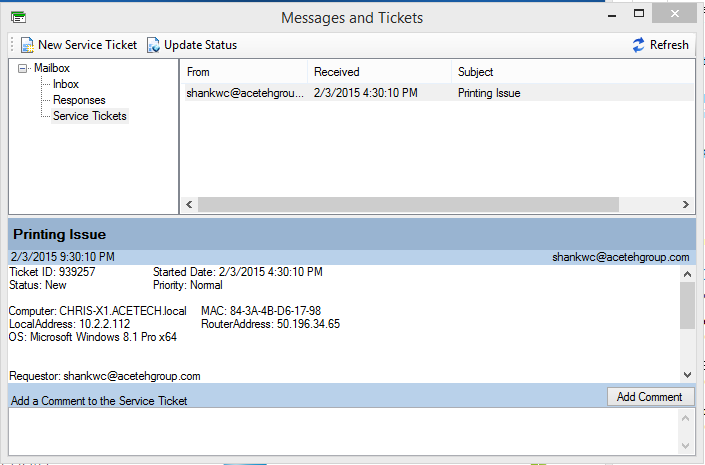Sort by the Subject column header
This screenshot has height=465, width=705.
point(573,72)
